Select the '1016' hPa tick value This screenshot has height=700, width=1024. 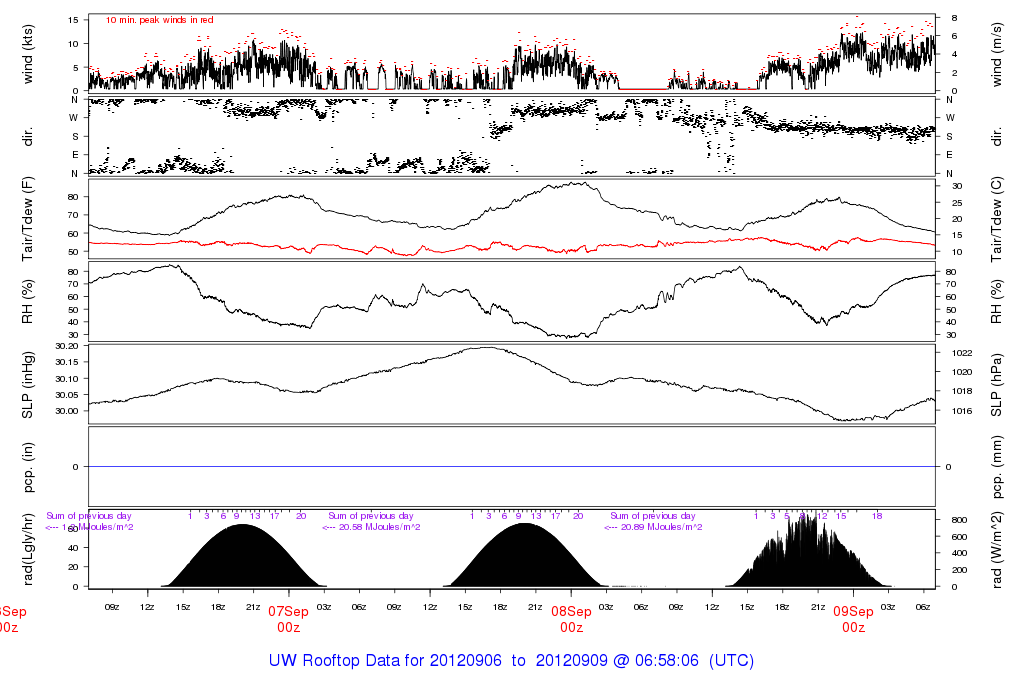click(x=963, y=411)
